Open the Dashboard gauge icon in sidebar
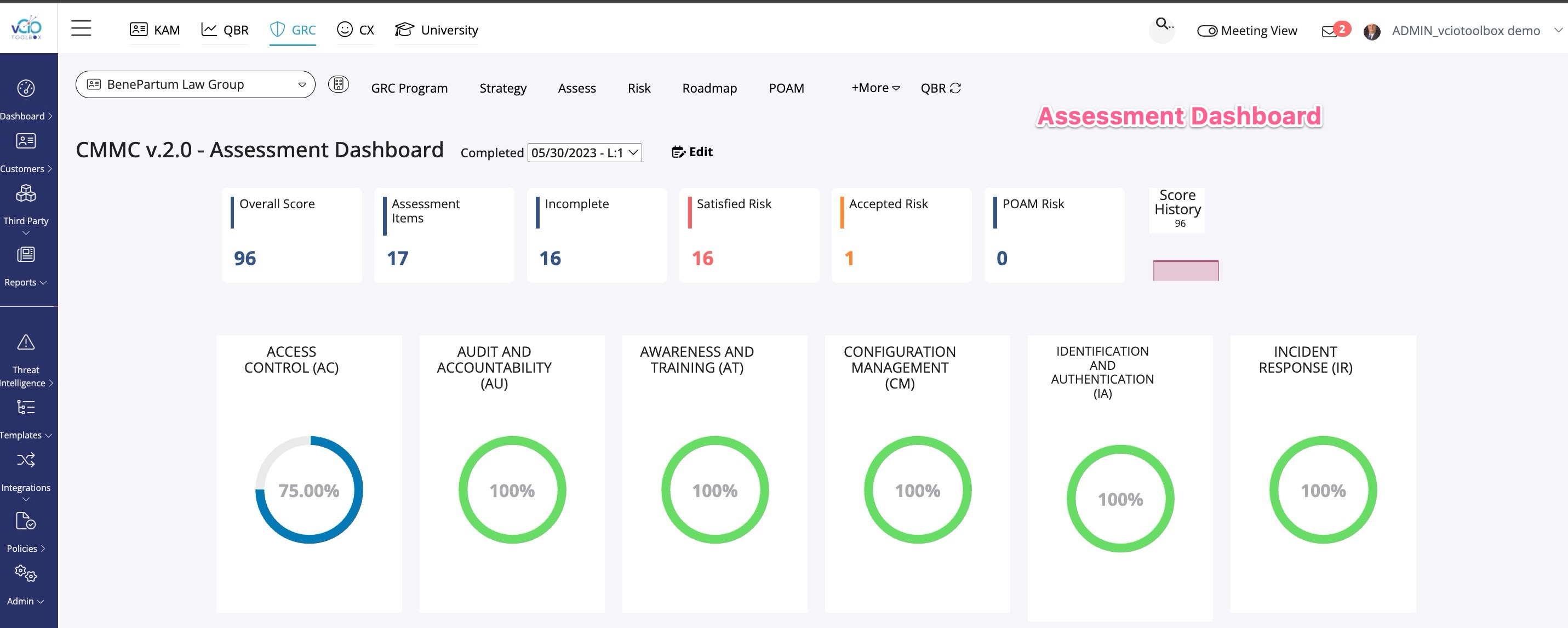This screenshot has width=1568, height=628. coord(26,88)
